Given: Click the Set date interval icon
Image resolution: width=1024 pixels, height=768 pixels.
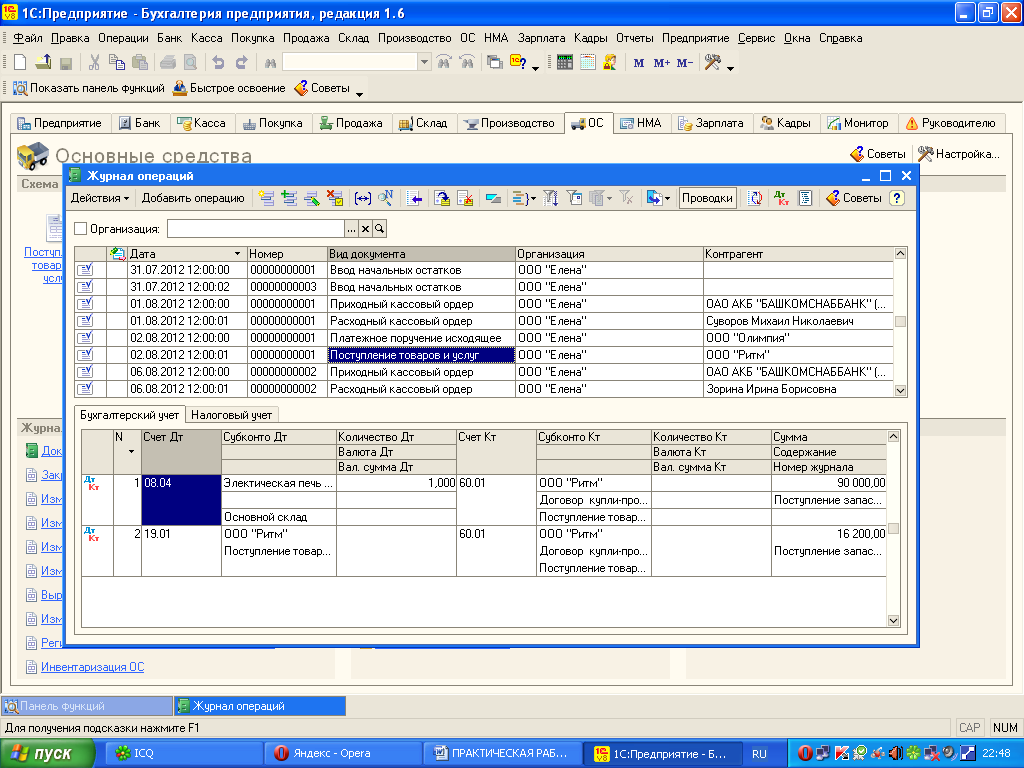Looking at the screenshot, I should 362,198.
